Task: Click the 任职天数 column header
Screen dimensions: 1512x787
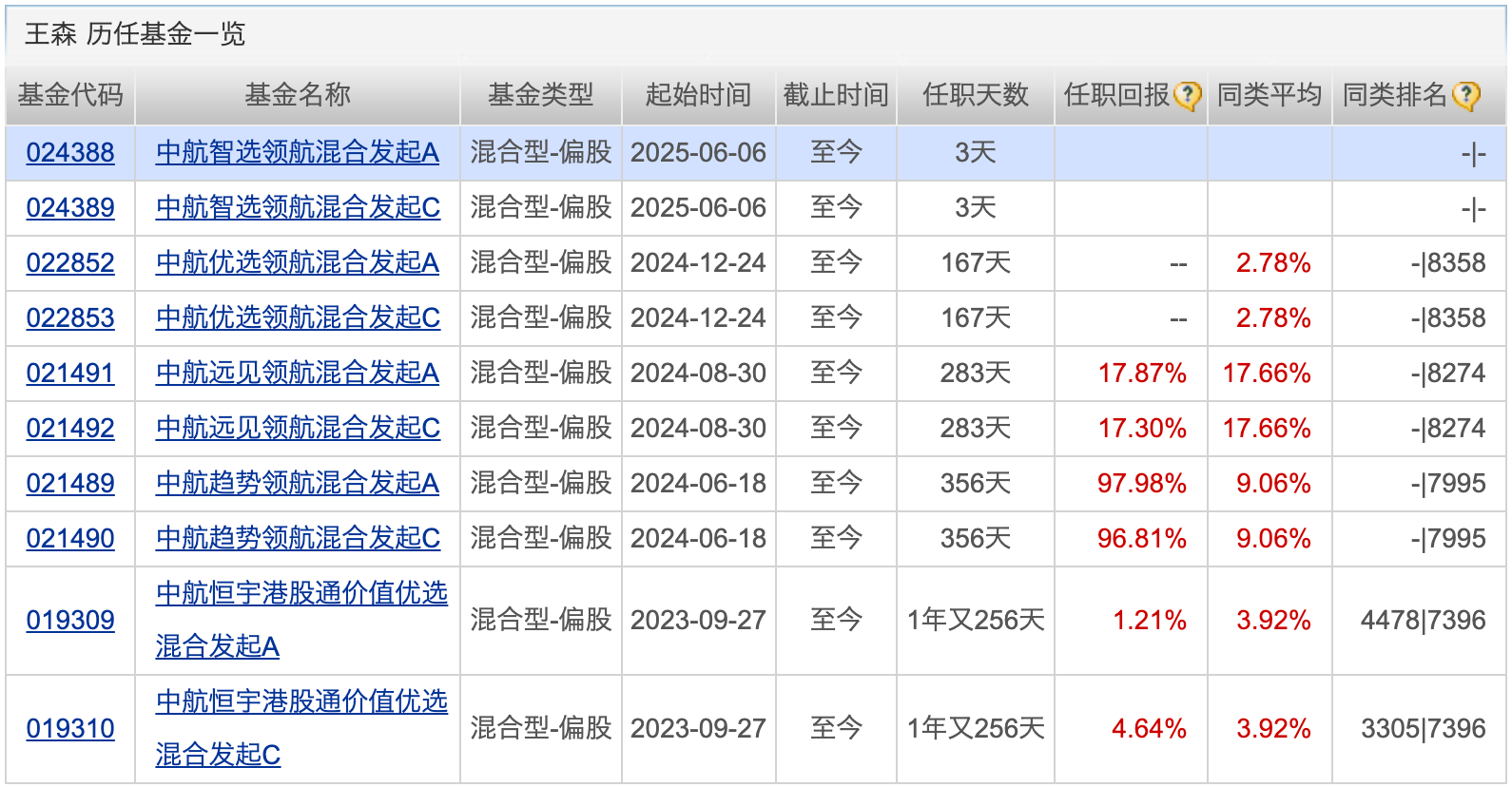Action: (976, 95)
